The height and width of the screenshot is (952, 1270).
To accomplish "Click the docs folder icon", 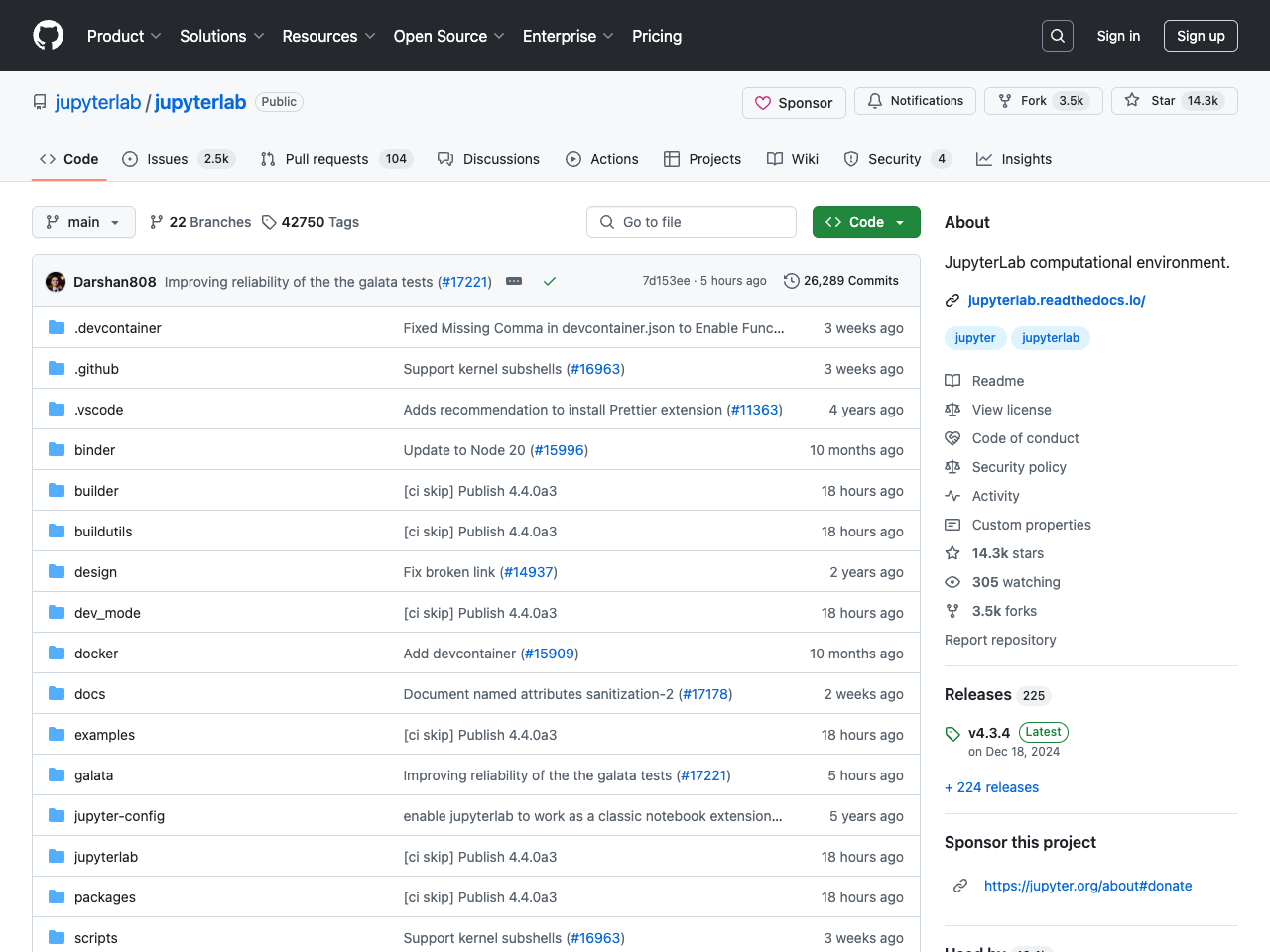I will [x=57, y=693].
